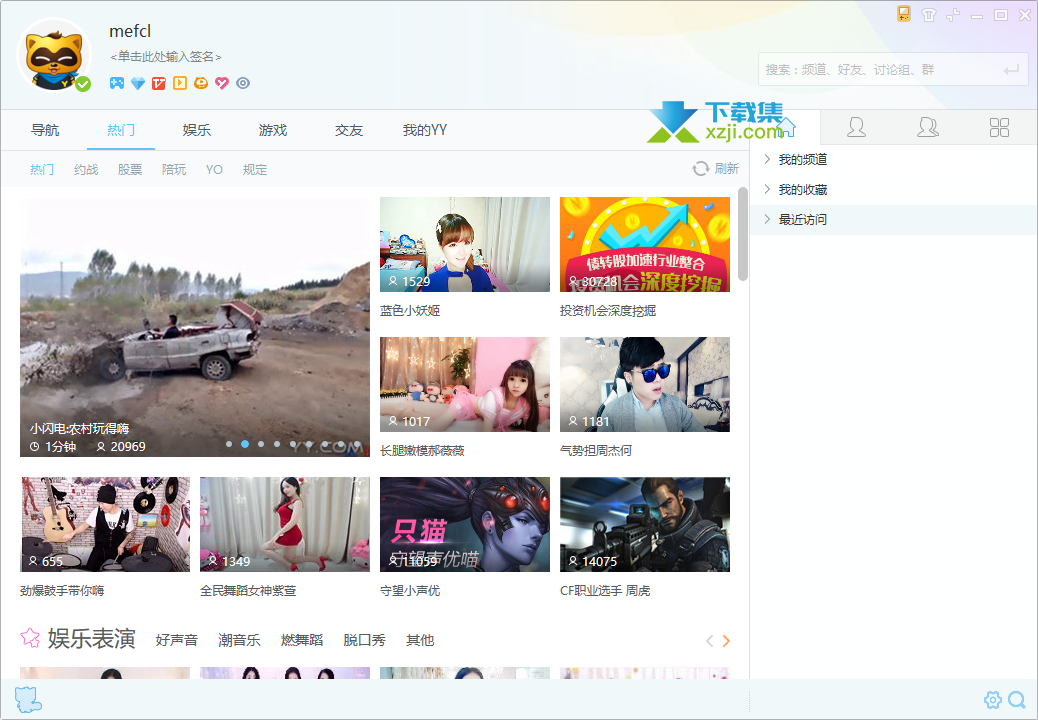Click the pink star beside 娱乐表演

click(30, 638)
